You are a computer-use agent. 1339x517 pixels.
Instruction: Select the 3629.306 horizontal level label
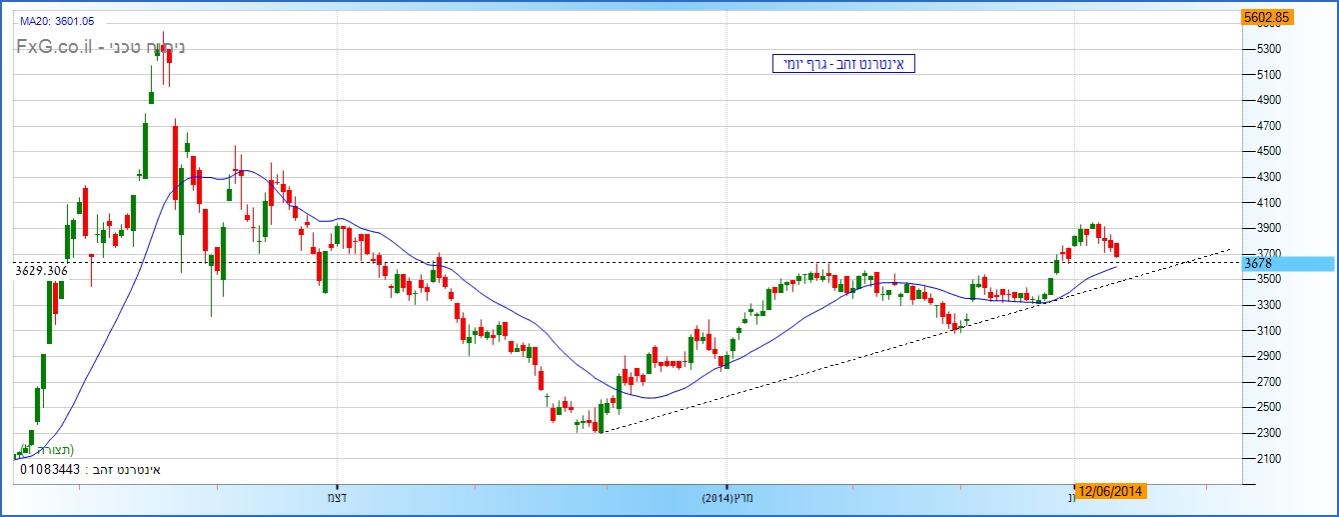[x=42, y=270]
